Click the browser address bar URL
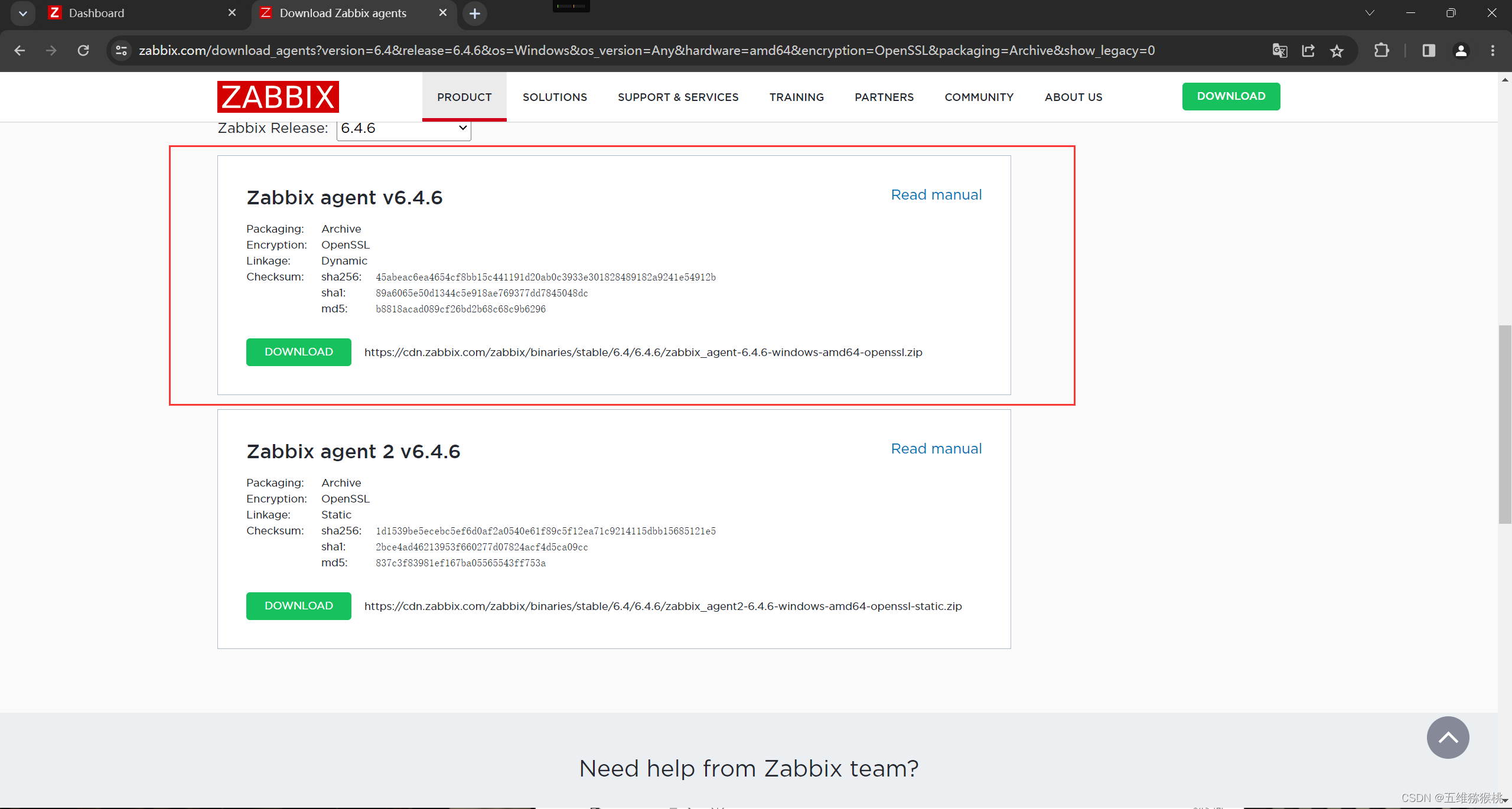 point(646,51)
